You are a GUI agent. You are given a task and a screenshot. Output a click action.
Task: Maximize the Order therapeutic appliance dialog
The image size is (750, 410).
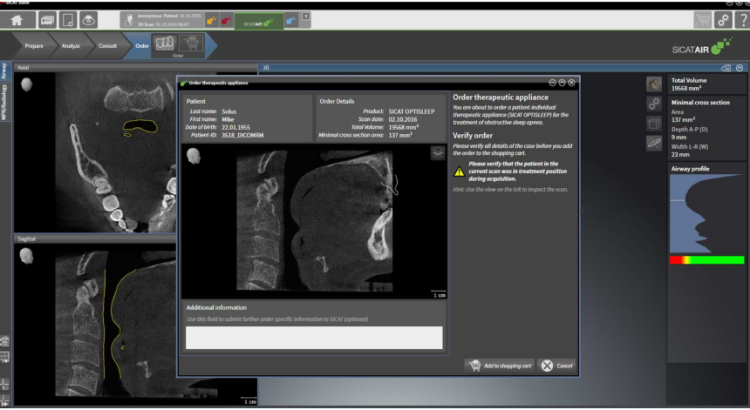click(x=562, y=83)
